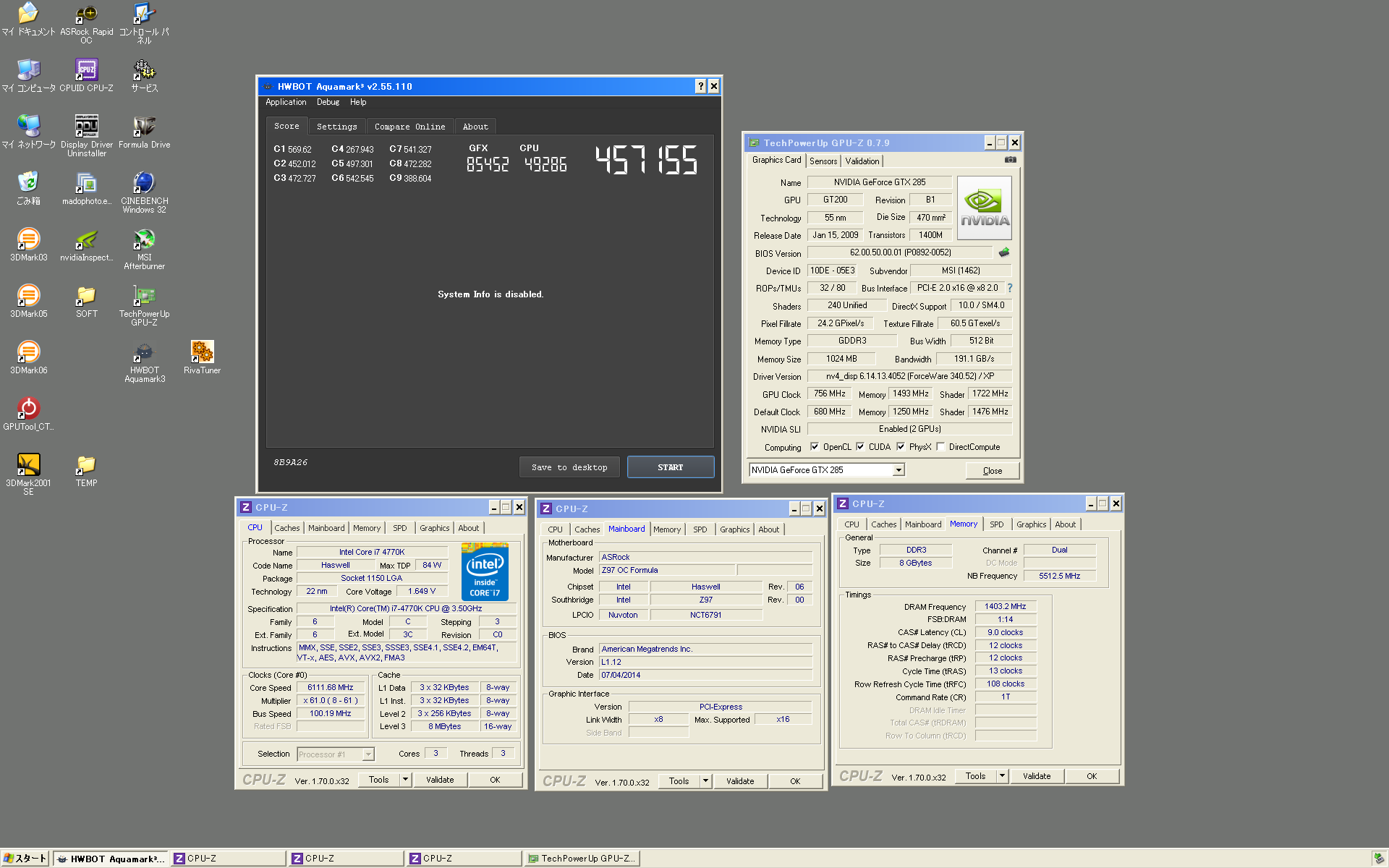
Task: Click Validate in the CPU tab window
Action: click(x=440, y=780)
